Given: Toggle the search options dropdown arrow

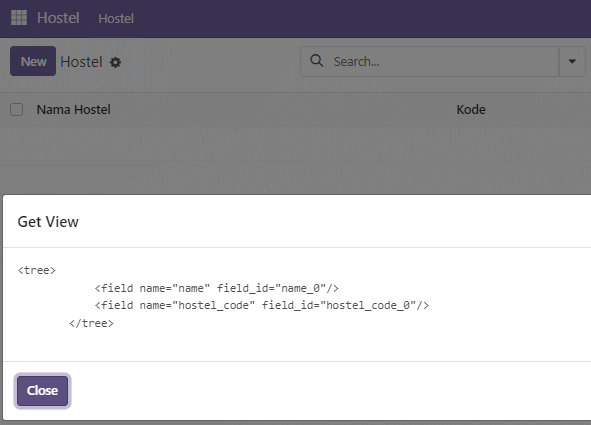Looking at the screenshot, I should 572,61.
